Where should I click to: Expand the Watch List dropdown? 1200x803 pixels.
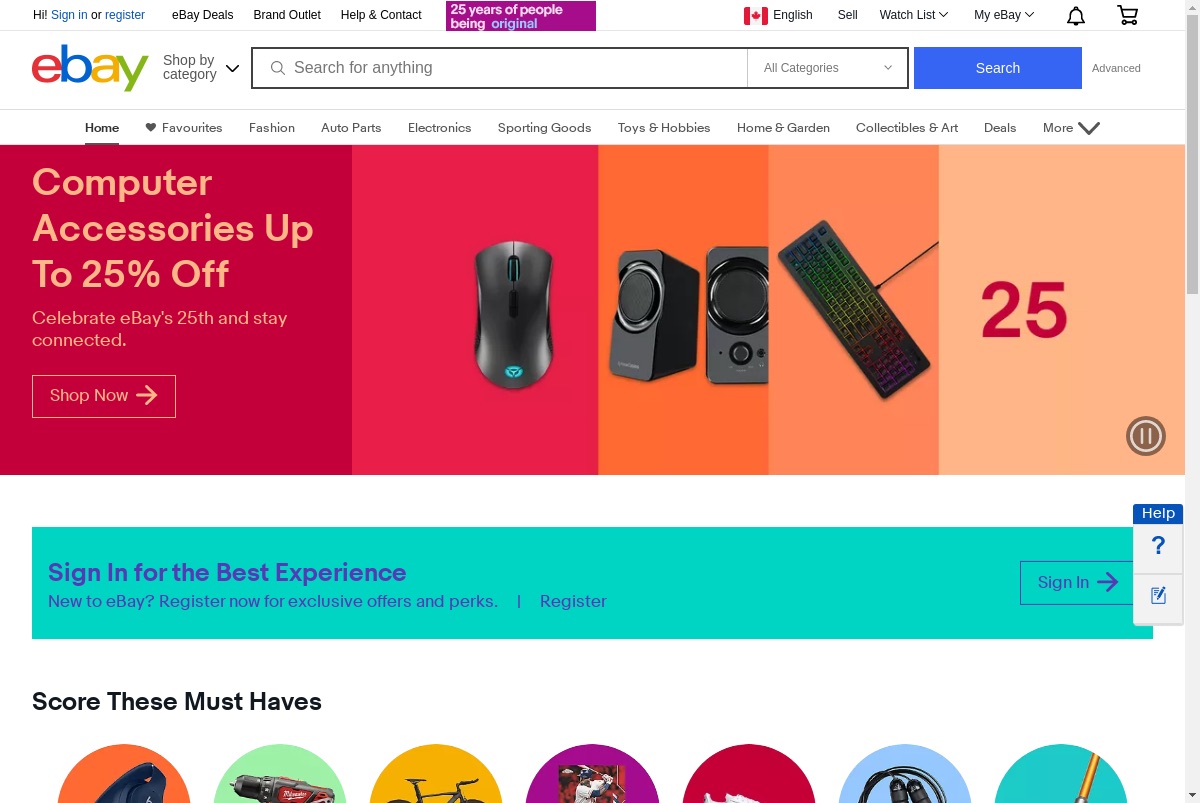[x=914, y=15]
